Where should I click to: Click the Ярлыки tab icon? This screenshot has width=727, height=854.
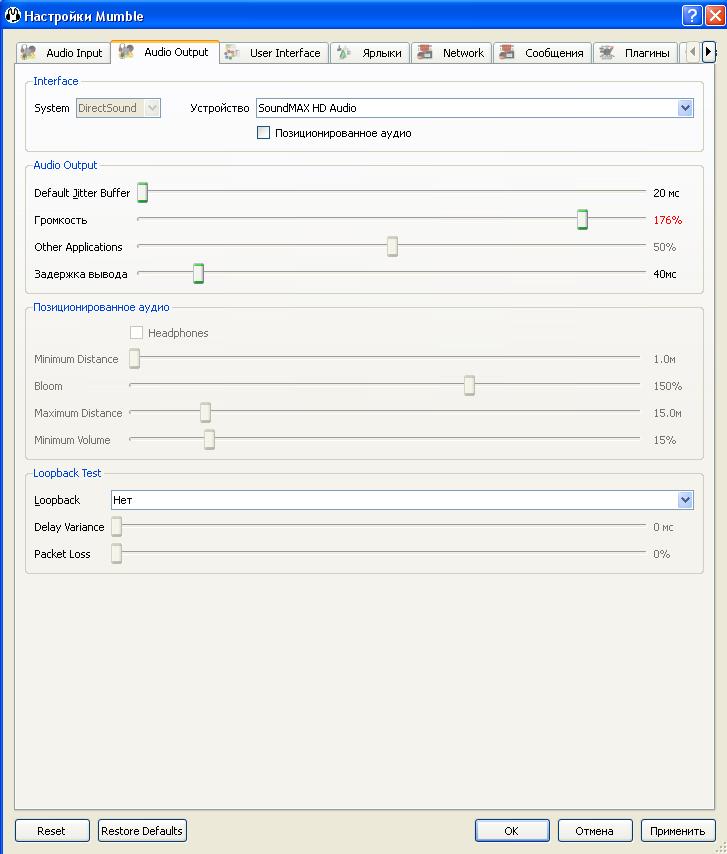click(344, 53)
